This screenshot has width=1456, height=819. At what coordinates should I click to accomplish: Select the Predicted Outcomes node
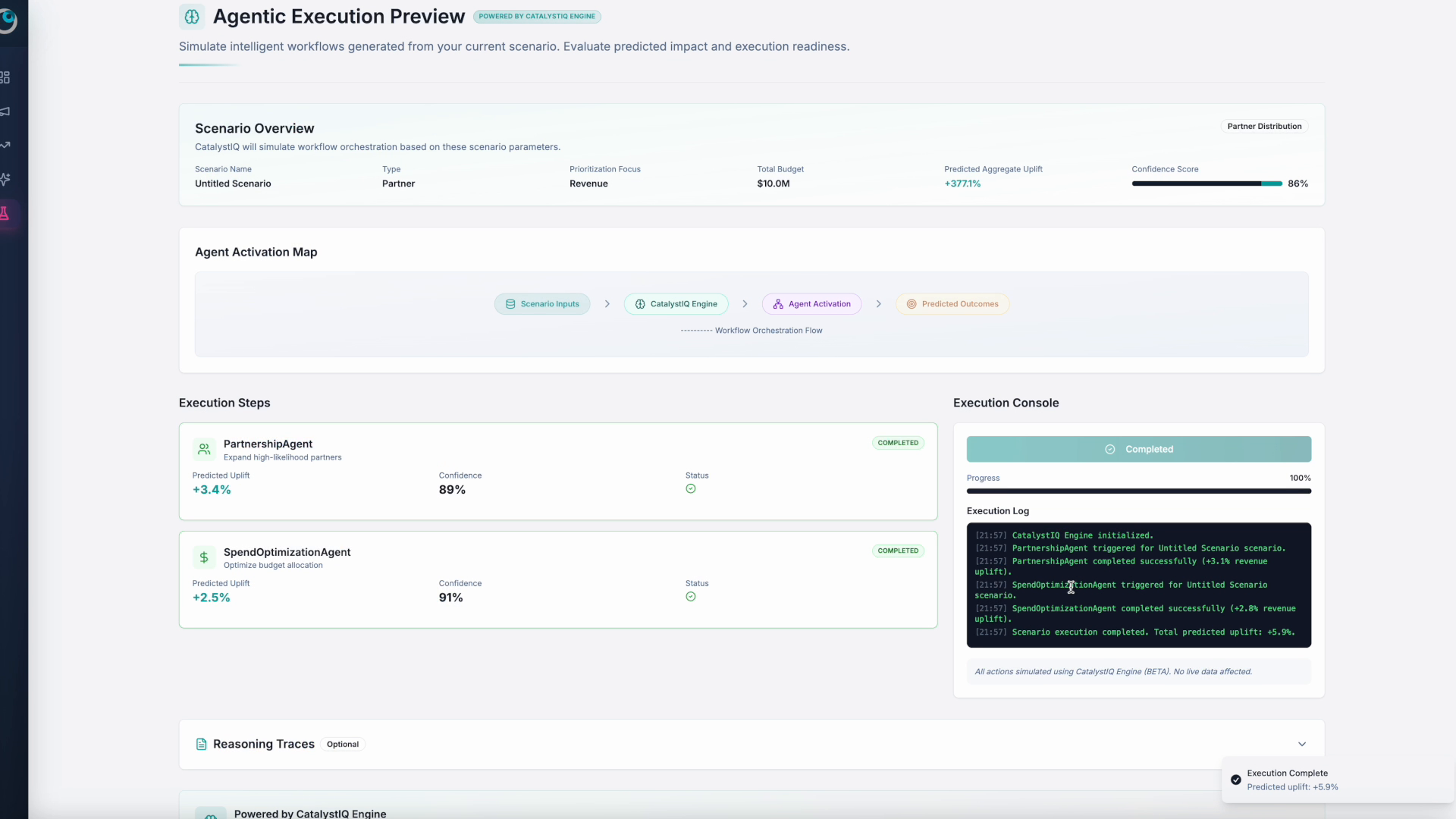pos(952,303)
